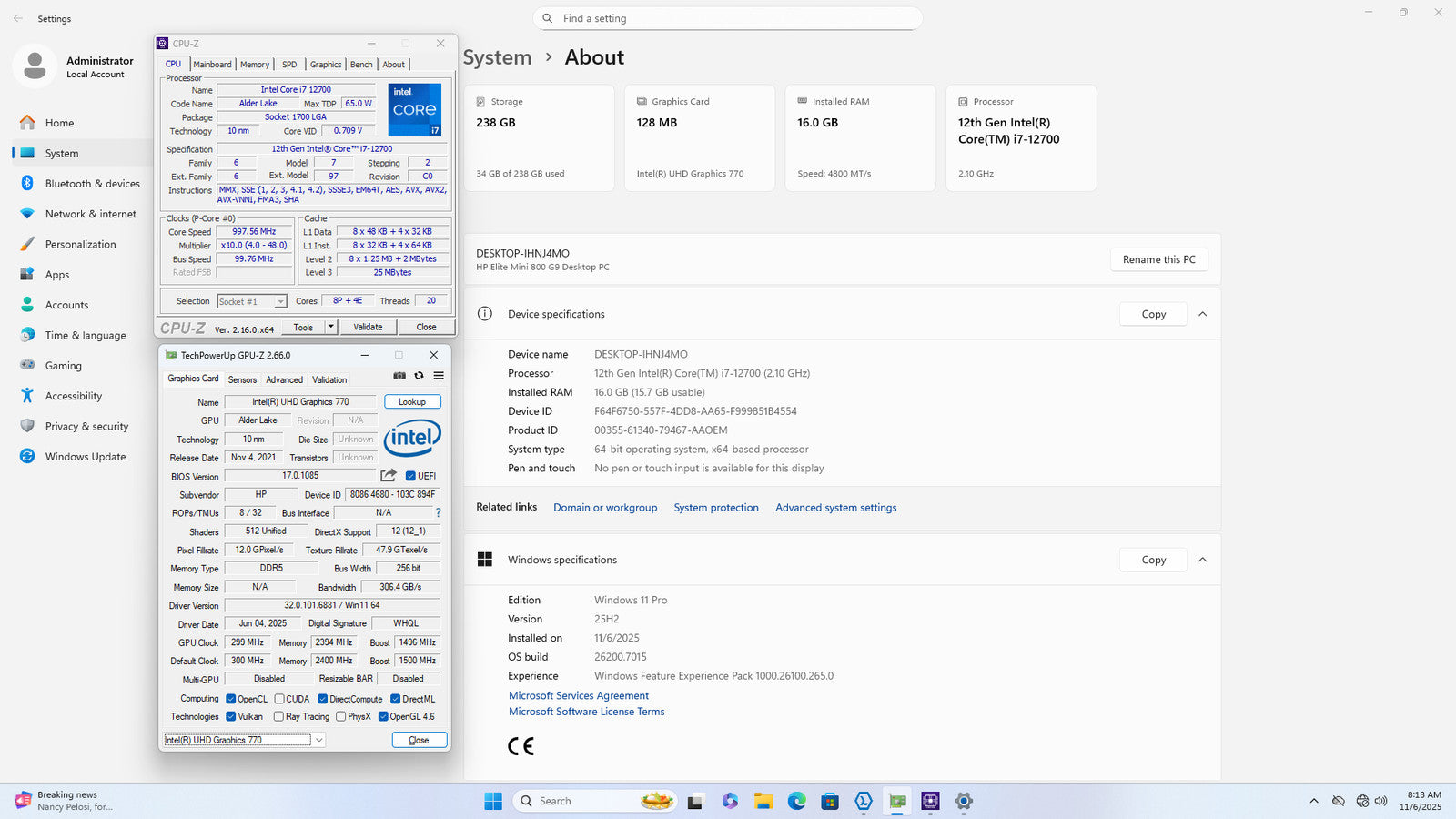
Task: Open the CPU-Z Tools dropdown arrow
Action: 331,327
